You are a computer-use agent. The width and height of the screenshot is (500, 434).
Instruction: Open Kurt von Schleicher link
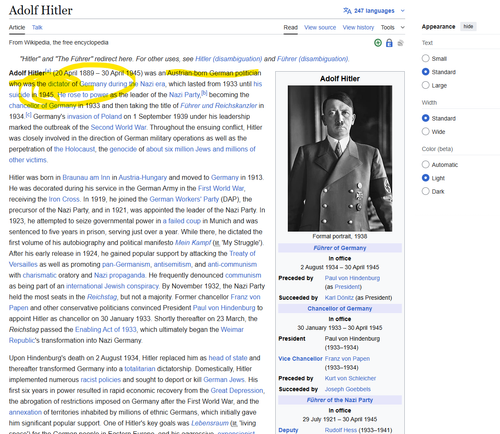(350, 378)
